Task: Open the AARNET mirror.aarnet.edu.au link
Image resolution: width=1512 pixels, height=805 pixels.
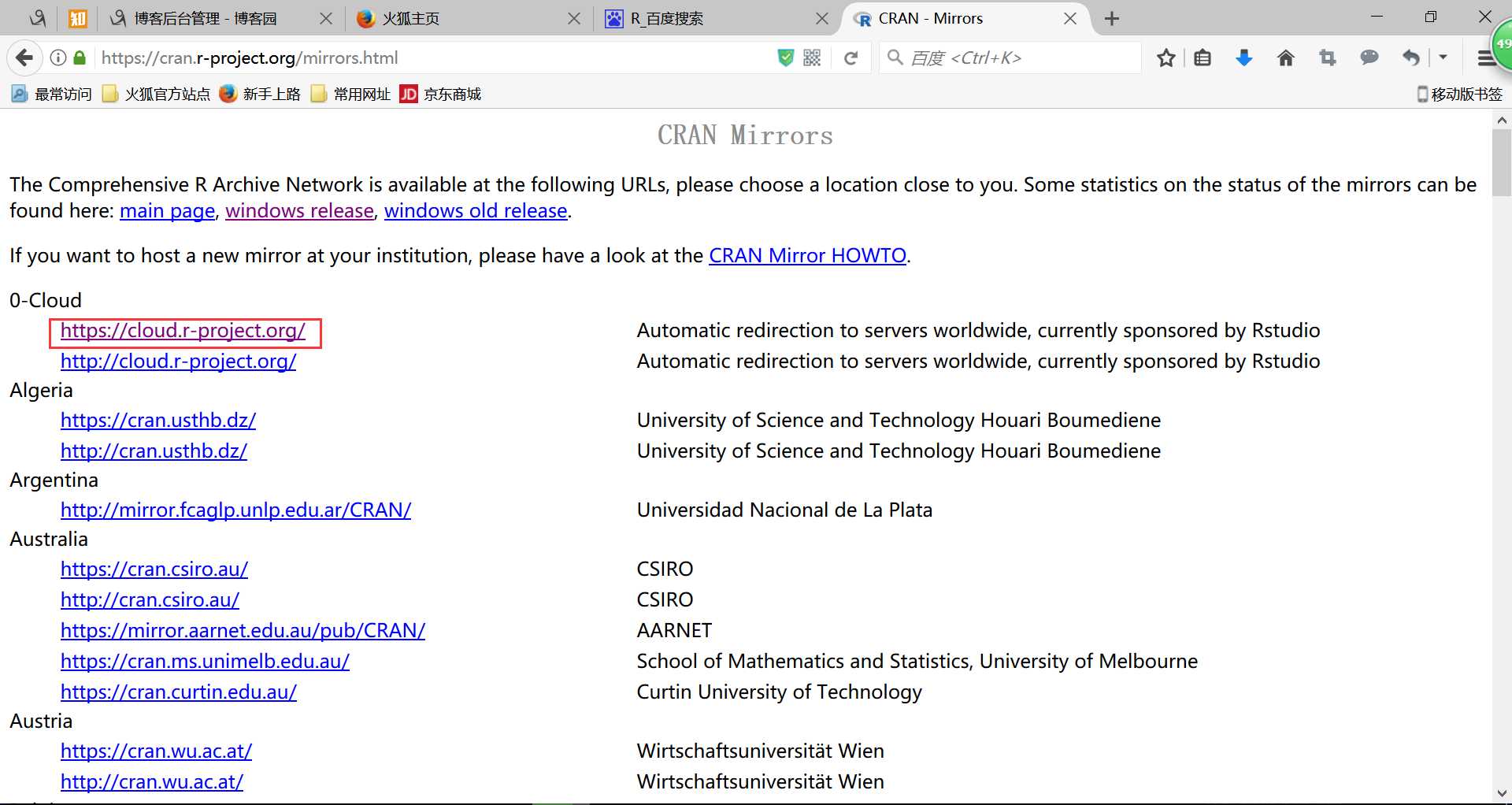Action: [243, 631]
